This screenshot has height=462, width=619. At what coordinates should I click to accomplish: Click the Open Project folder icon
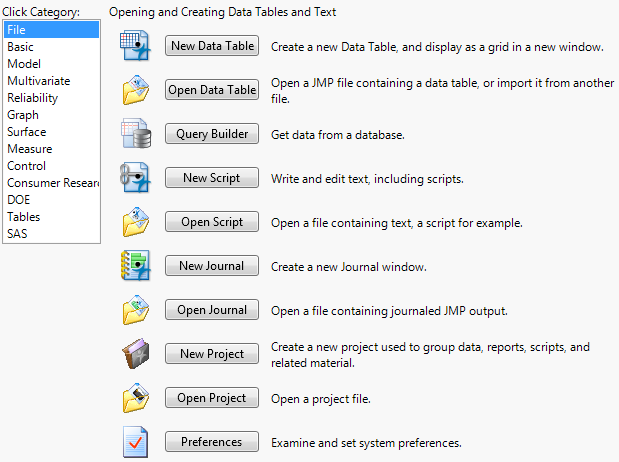point(134,398)
